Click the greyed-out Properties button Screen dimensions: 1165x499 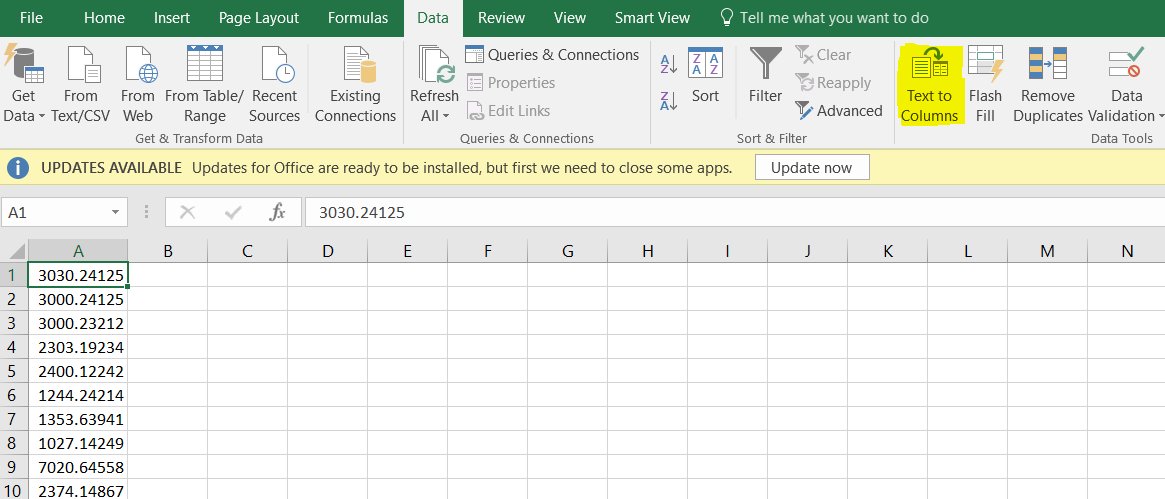click(x=511, y=82)
